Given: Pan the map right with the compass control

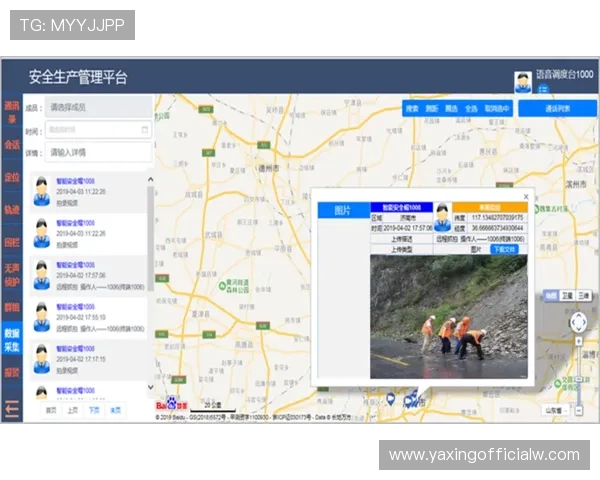Looking at the screenshot, I should click(x=584, y=322).
